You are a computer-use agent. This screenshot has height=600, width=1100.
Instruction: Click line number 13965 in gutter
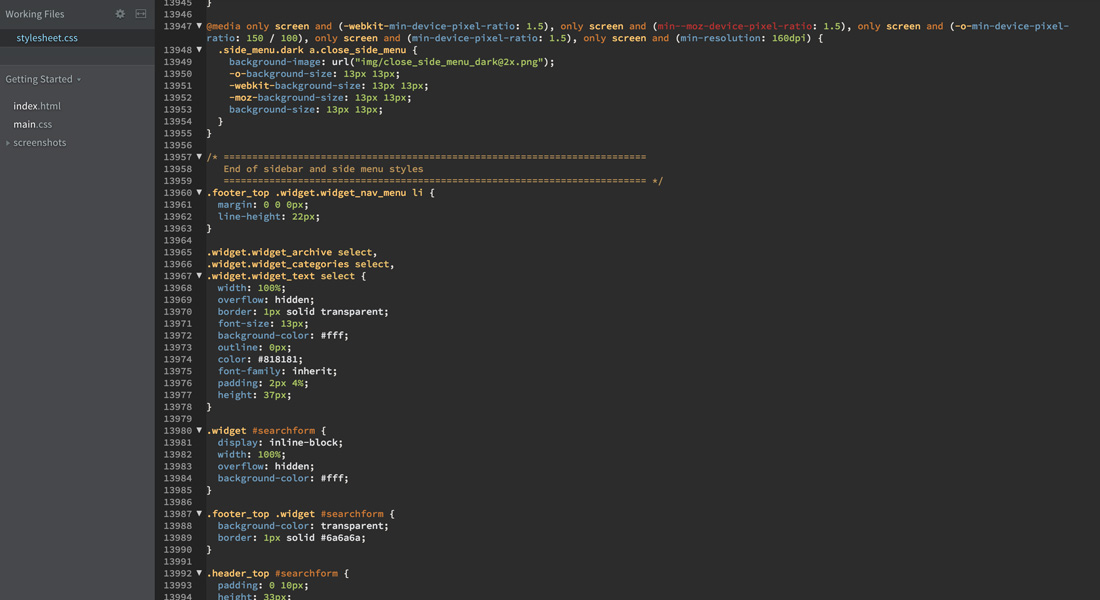click(x=177, y=252)
